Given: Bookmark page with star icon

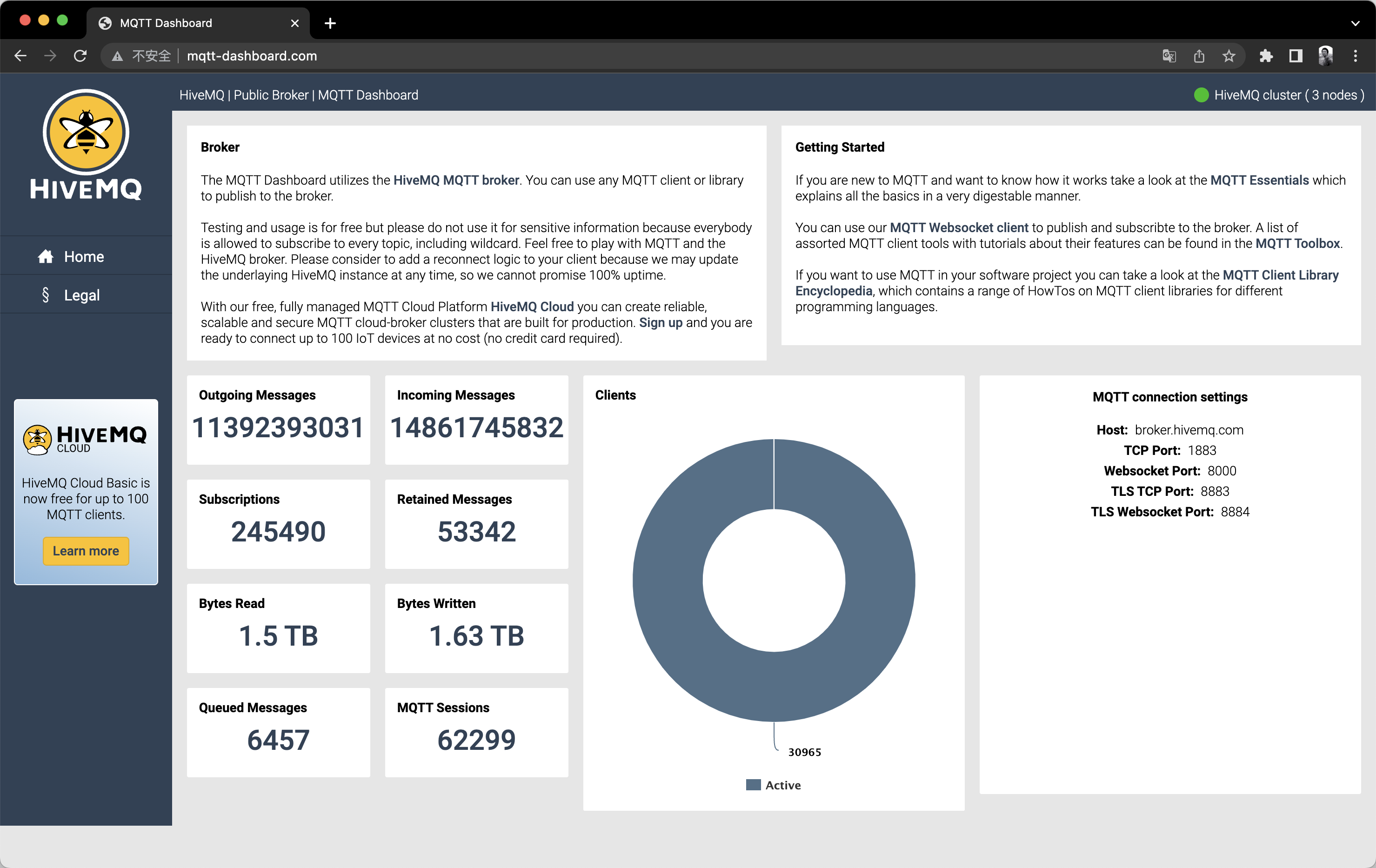Looking at the screenshot, I should (x=1229, y=56).
